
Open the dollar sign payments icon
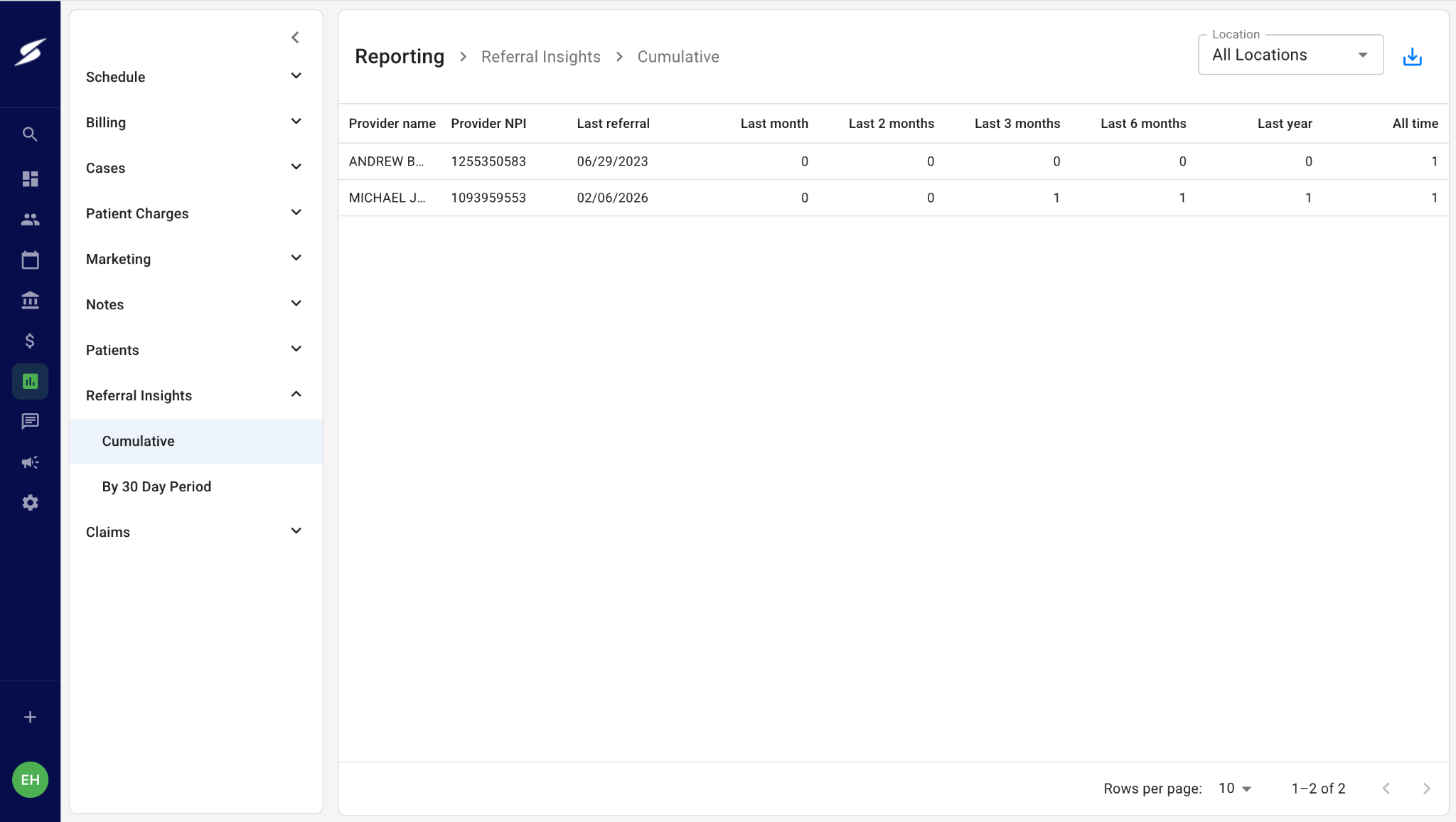click(30, 341)
